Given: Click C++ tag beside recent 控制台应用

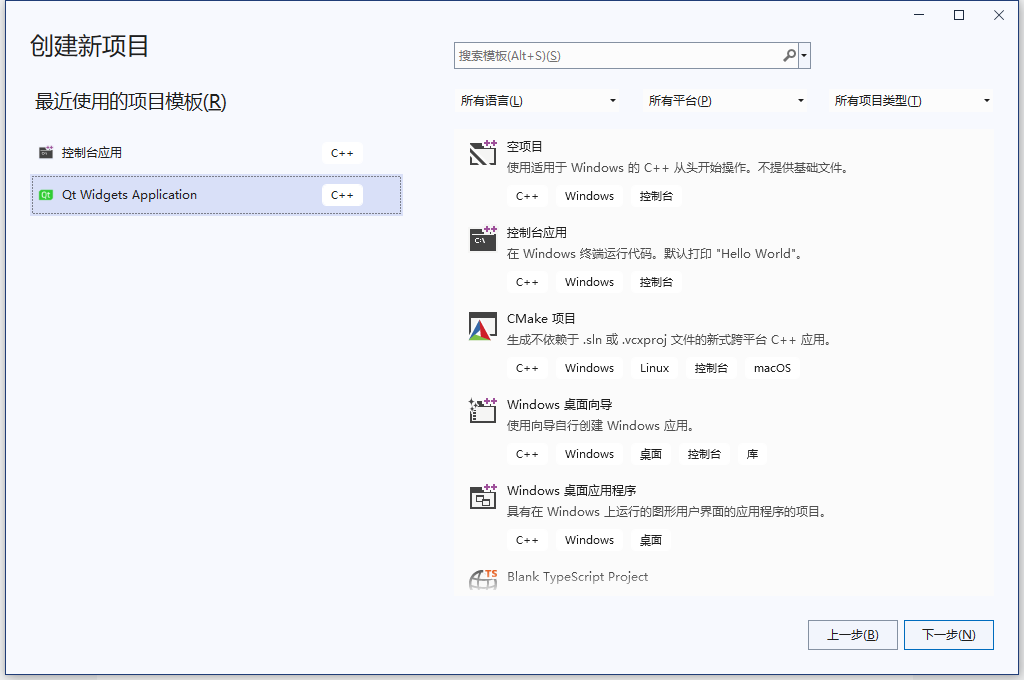Looking at the screenshot, I should [x=342, y=153].
